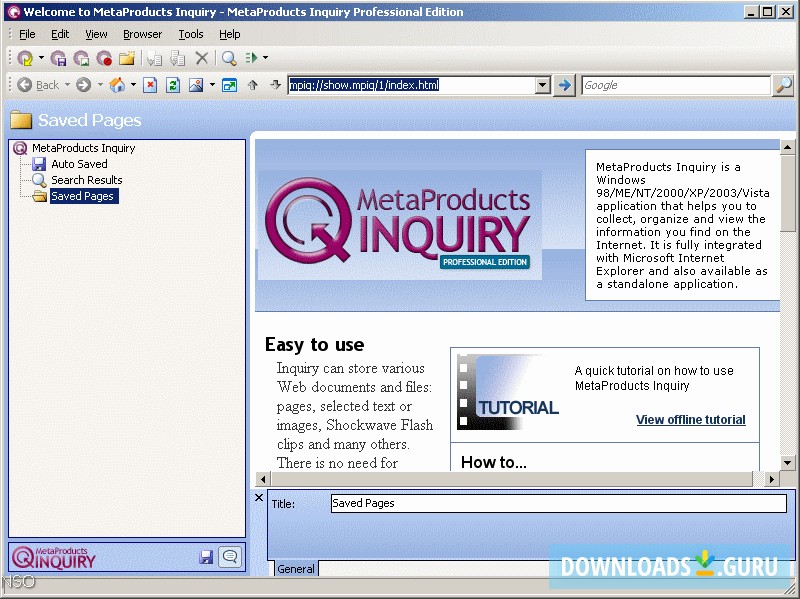800x599 pixels.
Task: Open Back history dropdown arrow
Action: click(67, 85)
